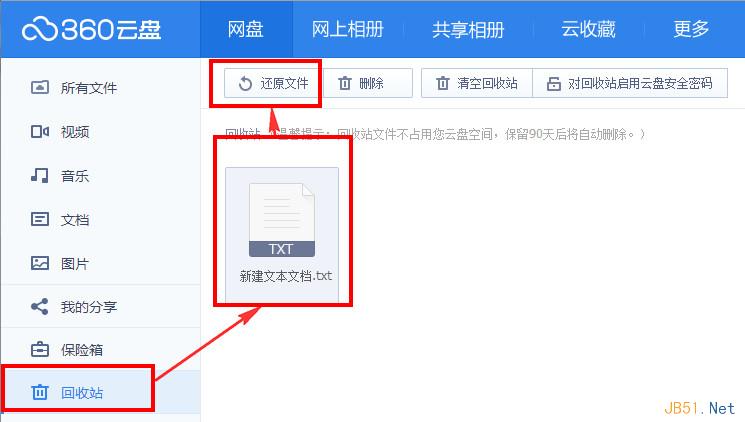This screenshot has width=745, height=422.
Task: Click the trash icon on 清空回收站
Action: [x=443, y=83]
